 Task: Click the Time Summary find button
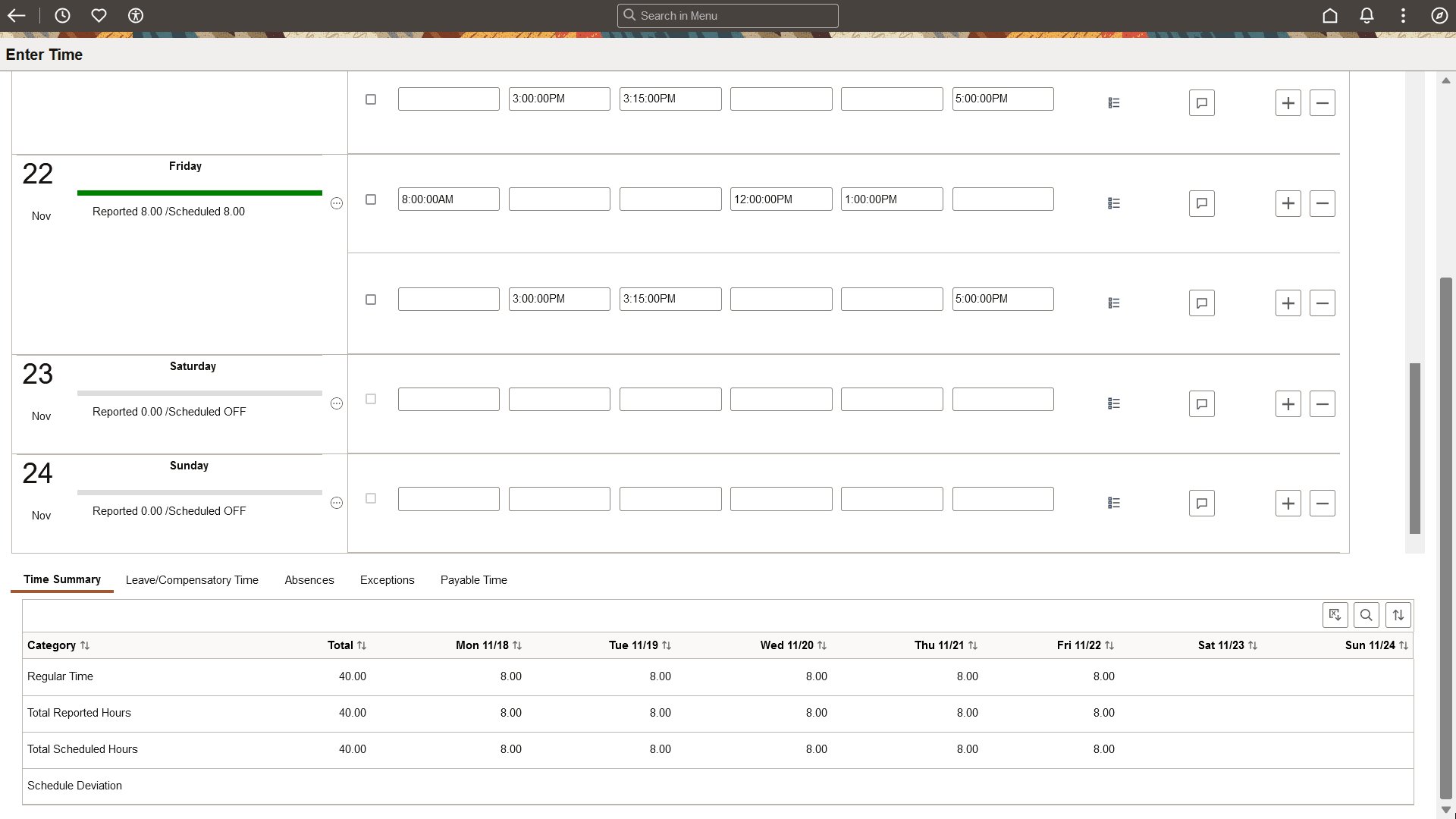click(x=1366, y=615)
